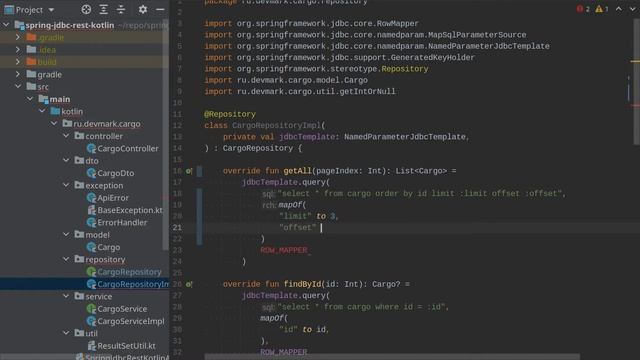
Task: Click the NamedParameterJdbcTemplate type in constructor
Action: (x=404, y=137)
